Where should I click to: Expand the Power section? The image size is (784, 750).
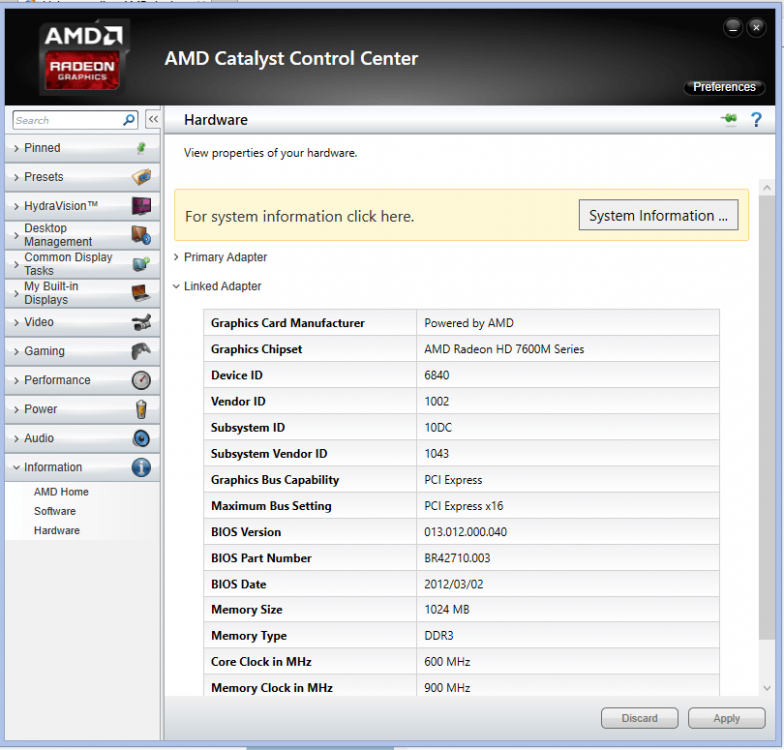82,409
